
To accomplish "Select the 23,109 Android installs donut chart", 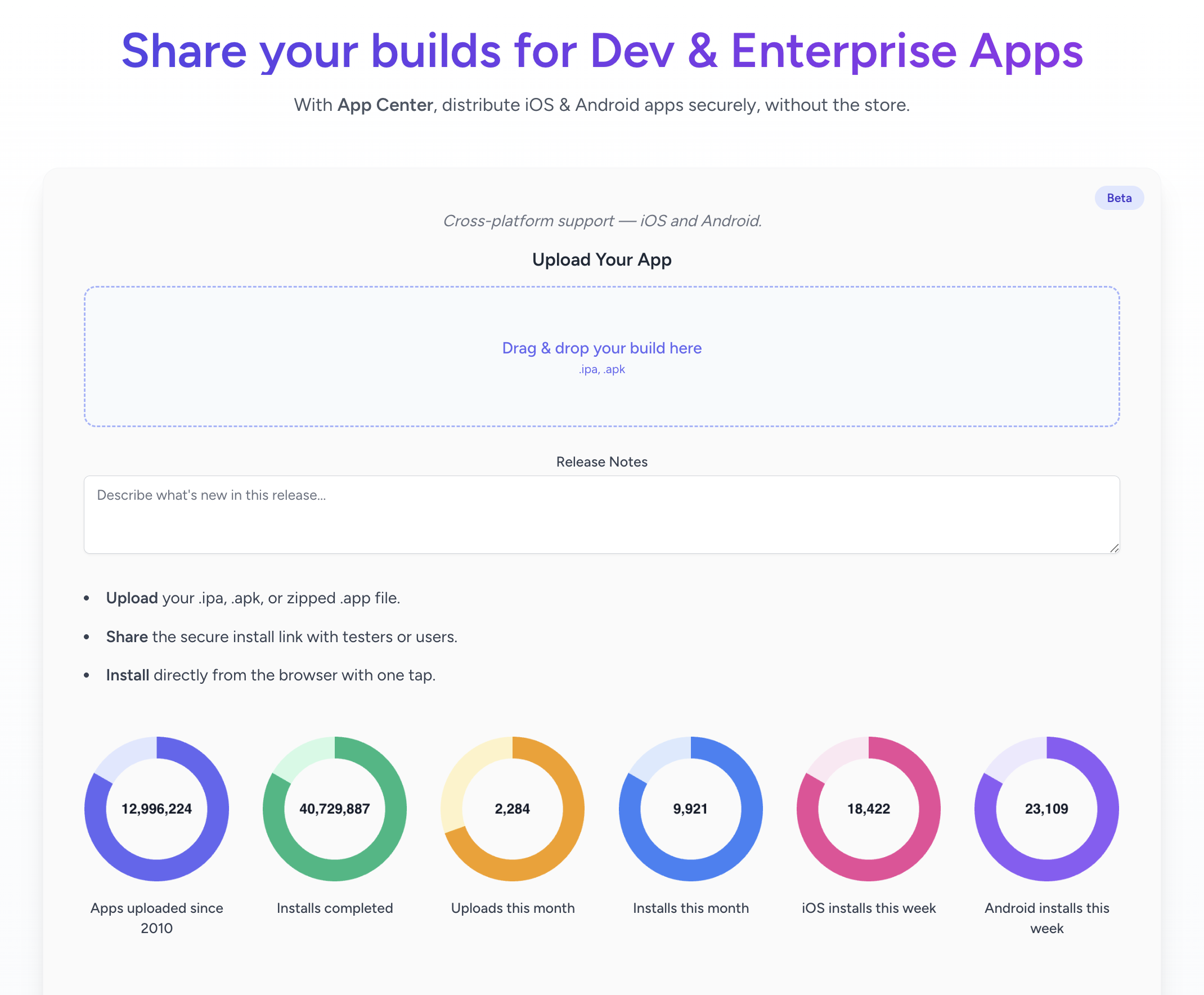I will pos(1046,809).
